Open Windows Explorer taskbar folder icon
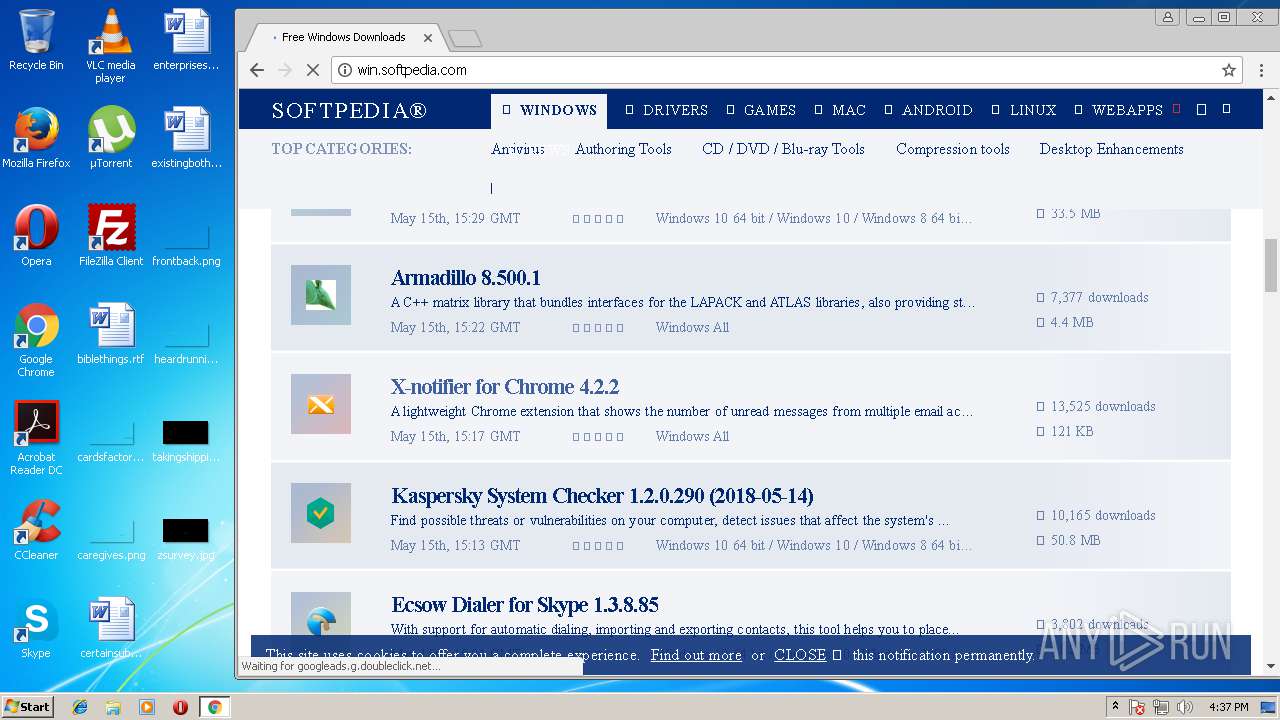The image size is (1280, 720). pyautogui.click(x=113, y=707)
